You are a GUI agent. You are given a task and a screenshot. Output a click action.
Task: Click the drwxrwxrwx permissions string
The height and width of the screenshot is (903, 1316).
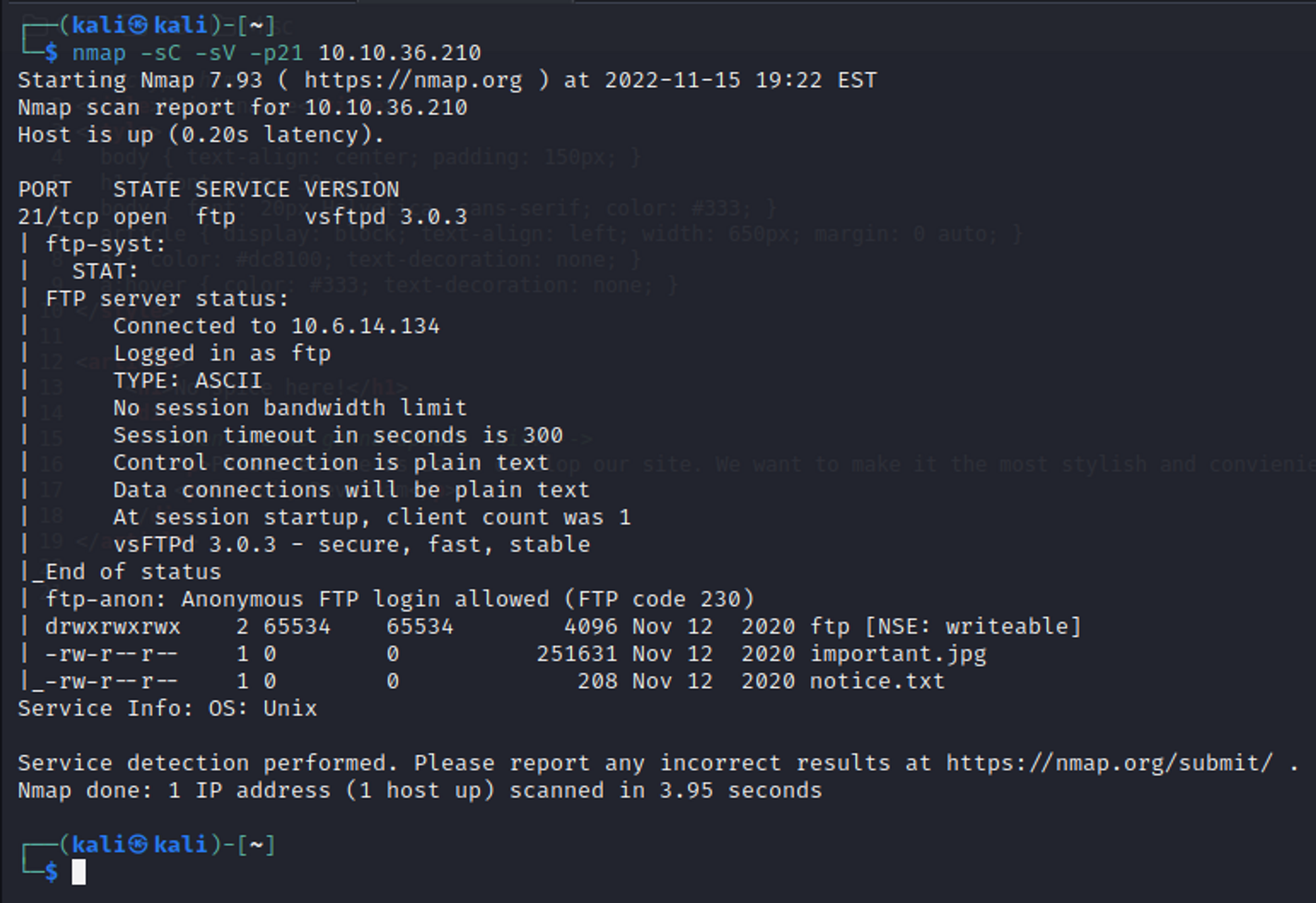[x=113, y=626]
